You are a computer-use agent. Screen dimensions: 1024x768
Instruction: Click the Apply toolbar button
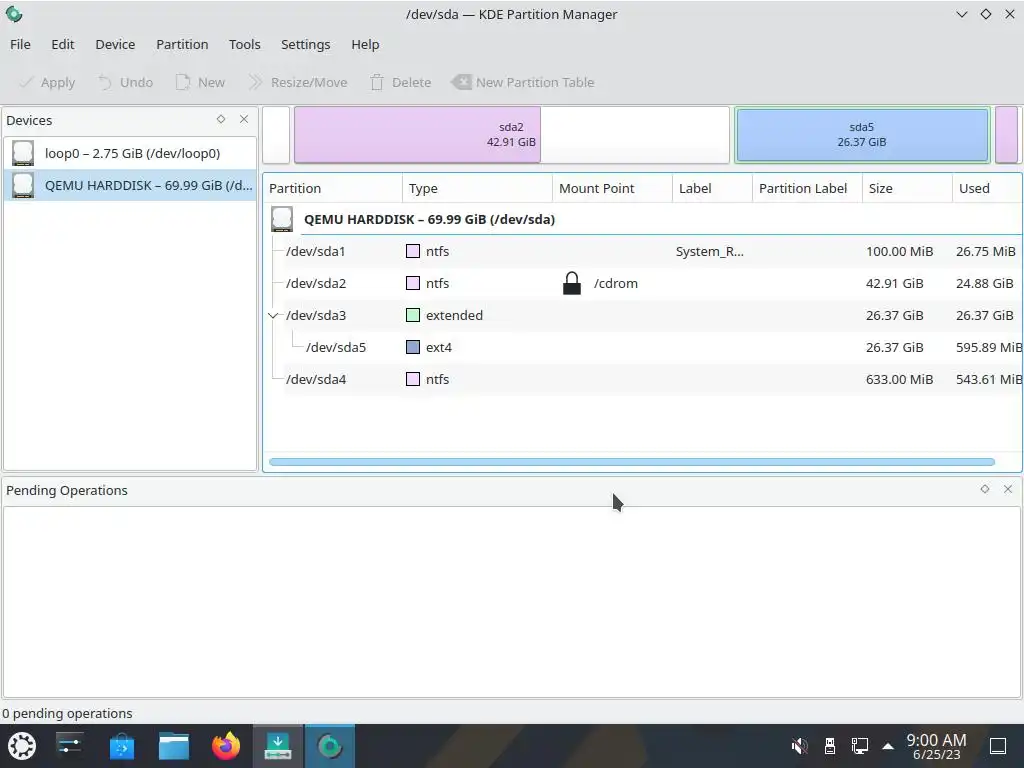point(47,82)
